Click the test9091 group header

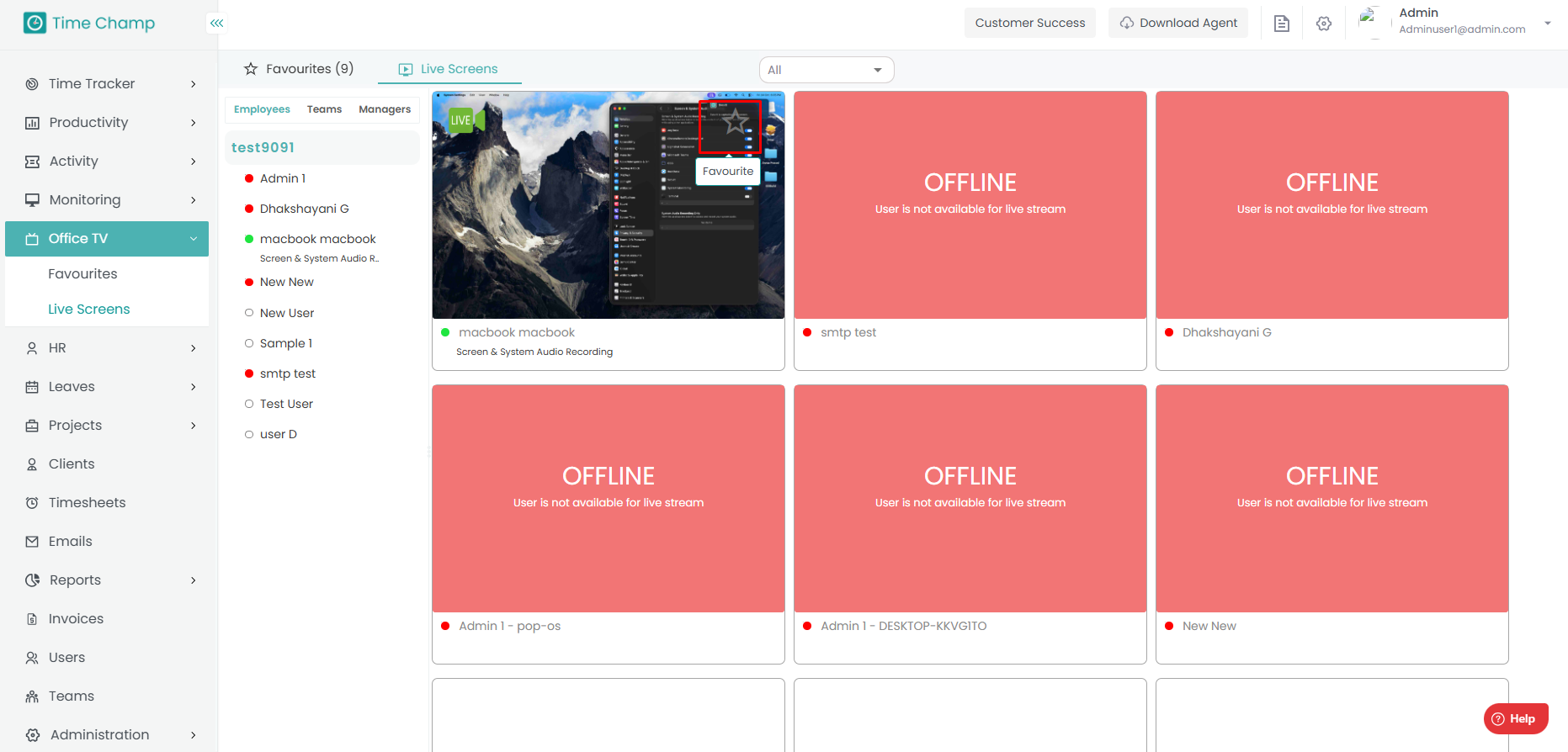click(x=322, y=147)
